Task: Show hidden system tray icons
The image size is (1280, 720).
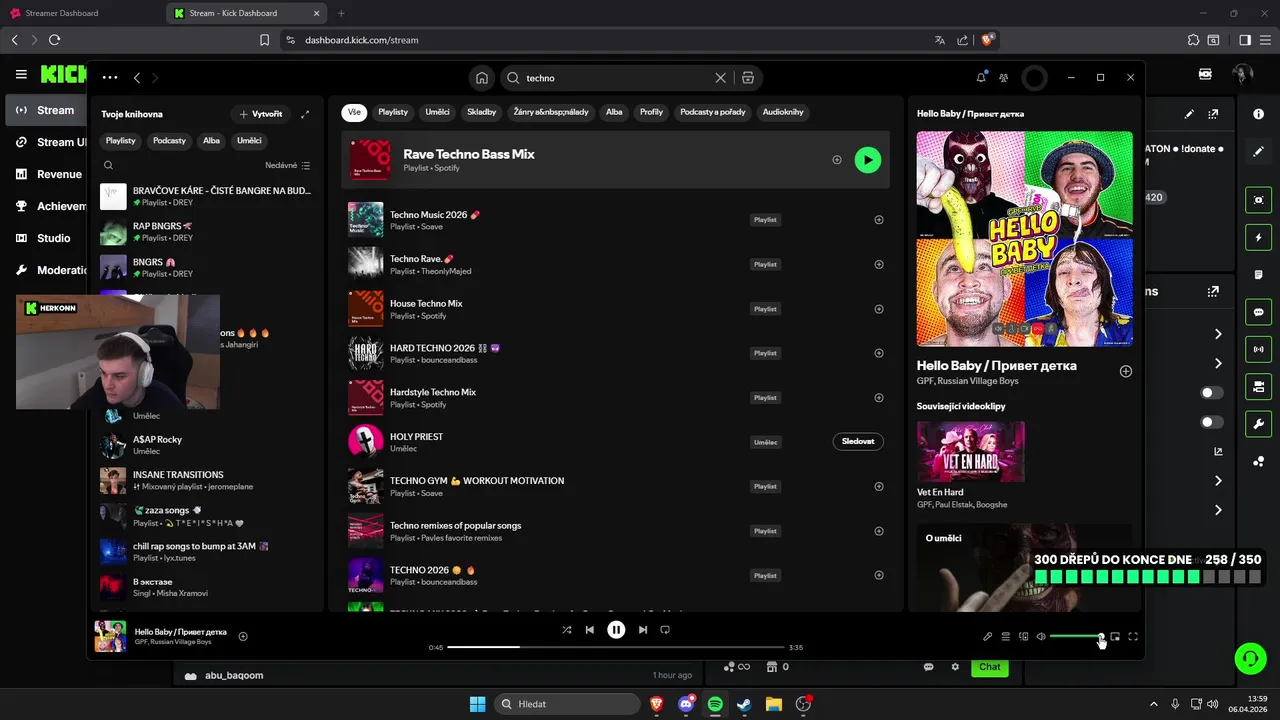Action: 1153,704
